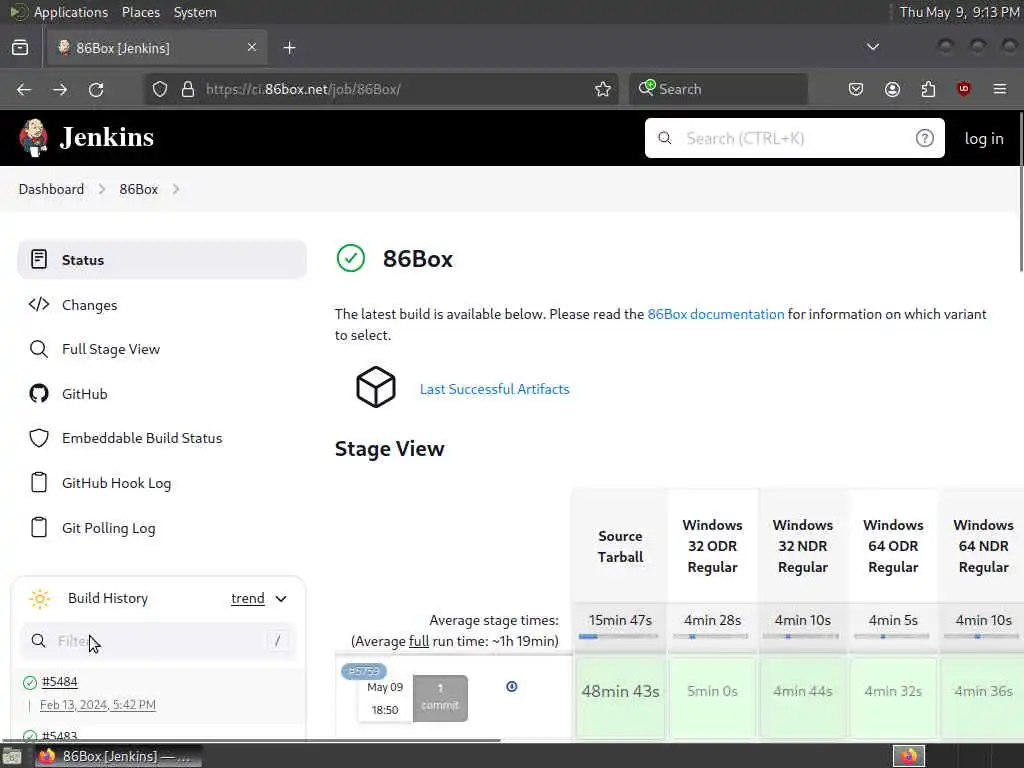This screenshot has height=768, width=1024.
Task: Click the Firefox forward arrow
Action: (x=60, y=89)
